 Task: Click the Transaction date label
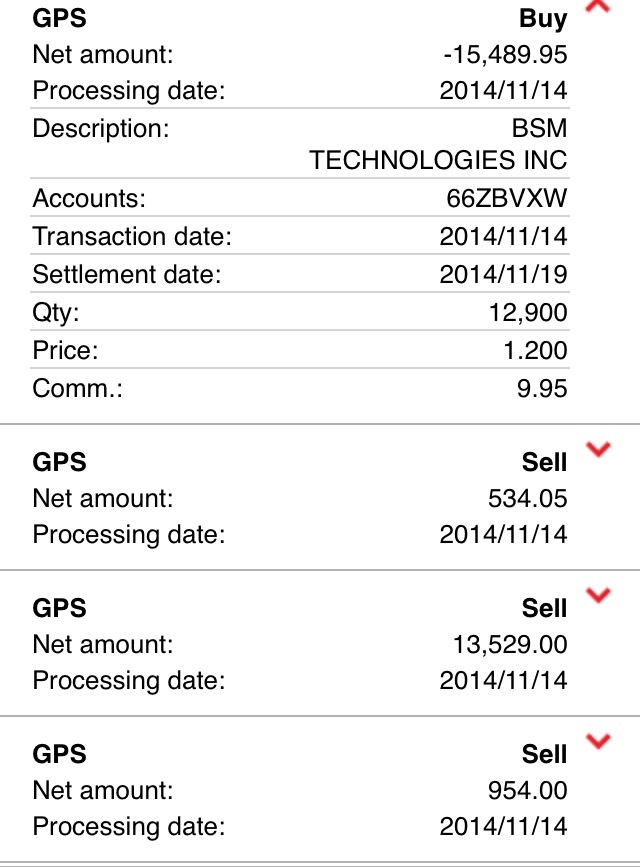pyautogui.click(x=132, y=237)
